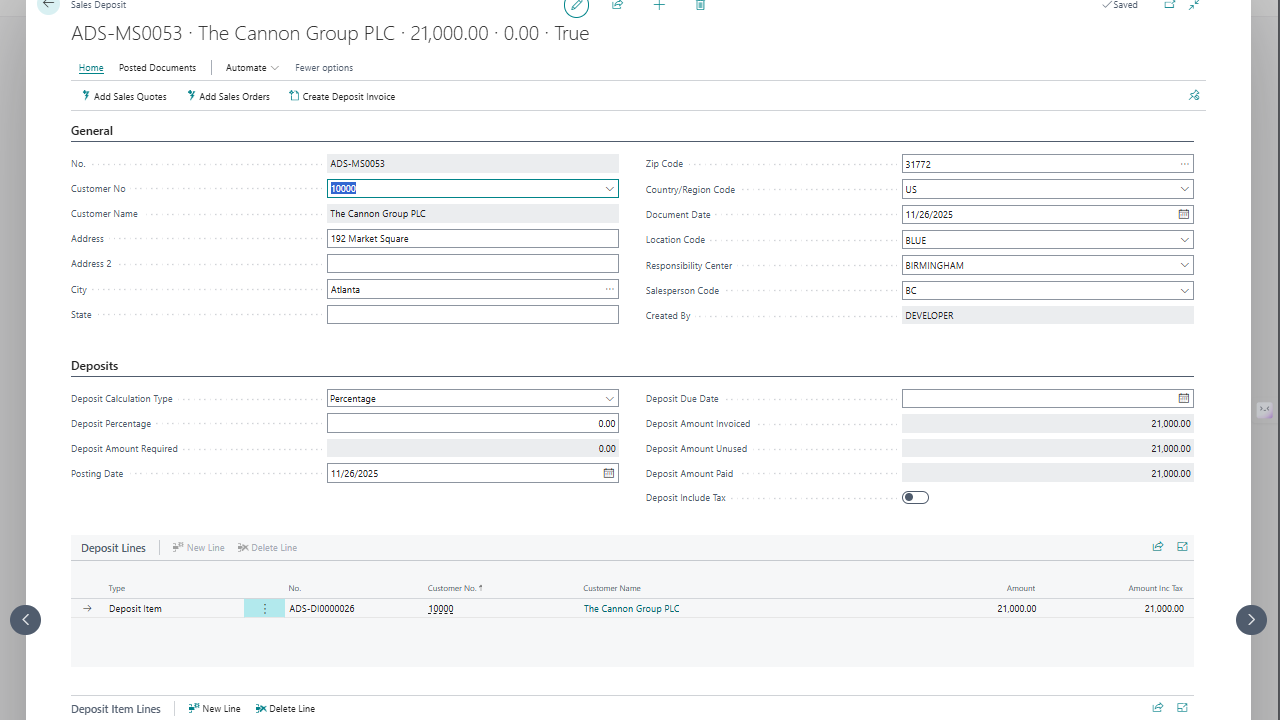1280x720 pixels.
Task: Open The Cannon Group PLC link in Deposit Lines
Action: (x=631, y=609)
